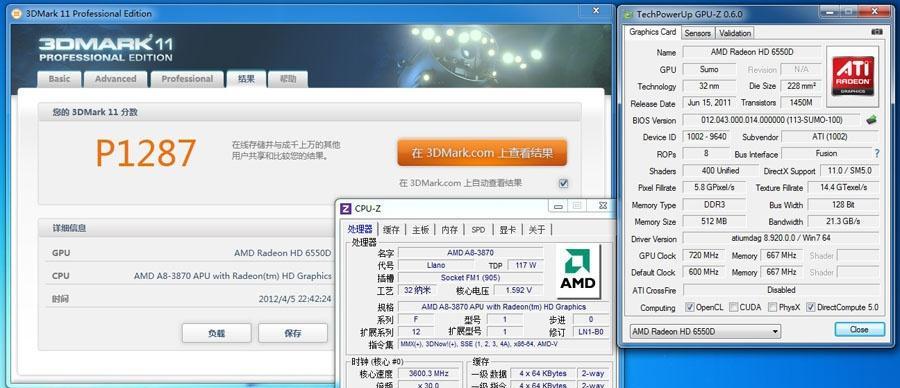The width and height of the screenshot is (900, 388).
Task: Click the GPU-Z screenshot camera icon
Action: (x=876, y=32)
